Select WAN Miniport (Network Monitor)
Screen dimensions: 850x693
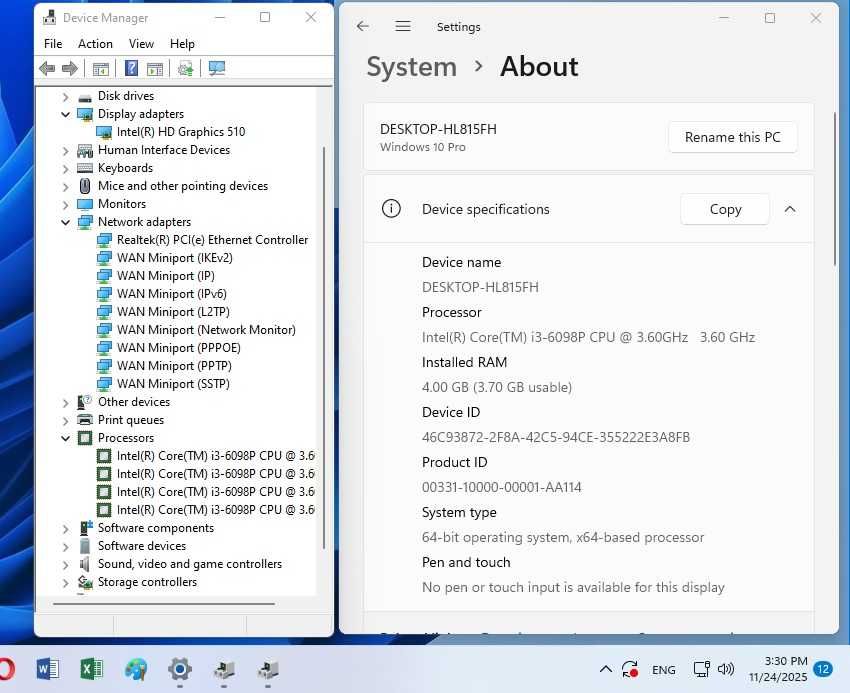pyautogui.click(x=206, y=330)
